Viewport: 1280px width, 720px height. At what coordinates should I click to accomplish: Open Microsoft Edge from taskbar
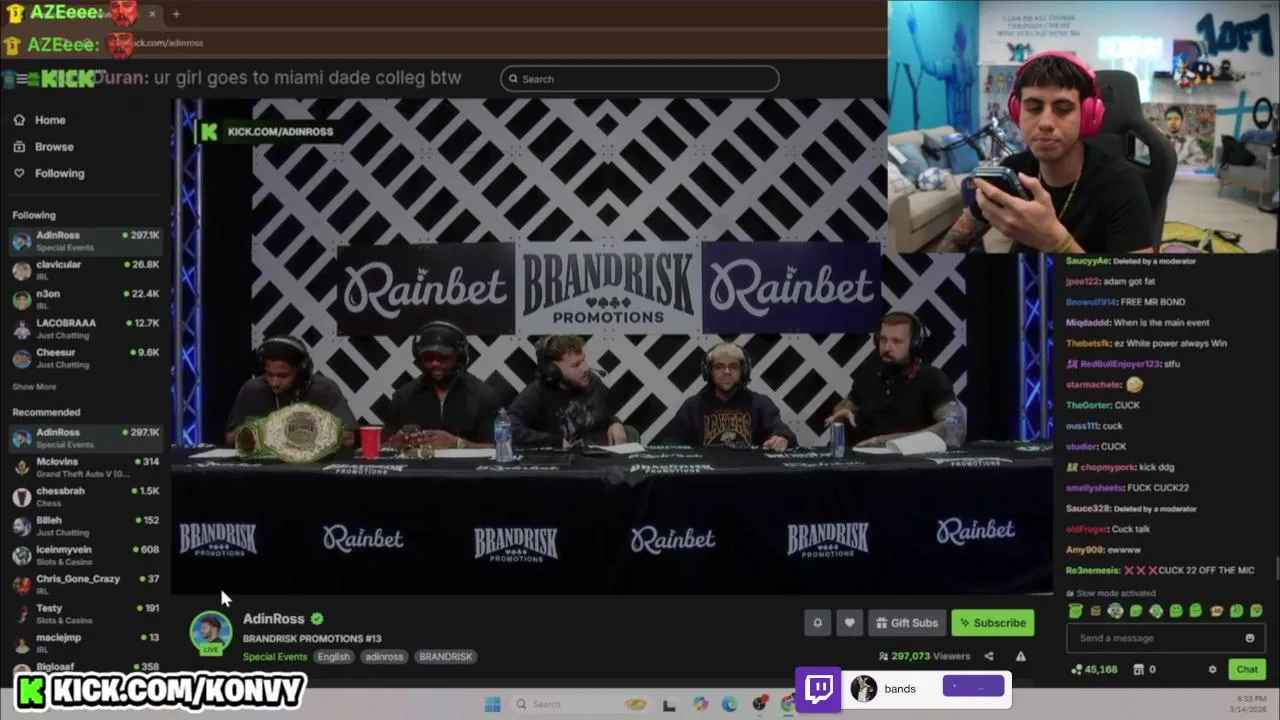pyautogui.click(x=729, y=704)
